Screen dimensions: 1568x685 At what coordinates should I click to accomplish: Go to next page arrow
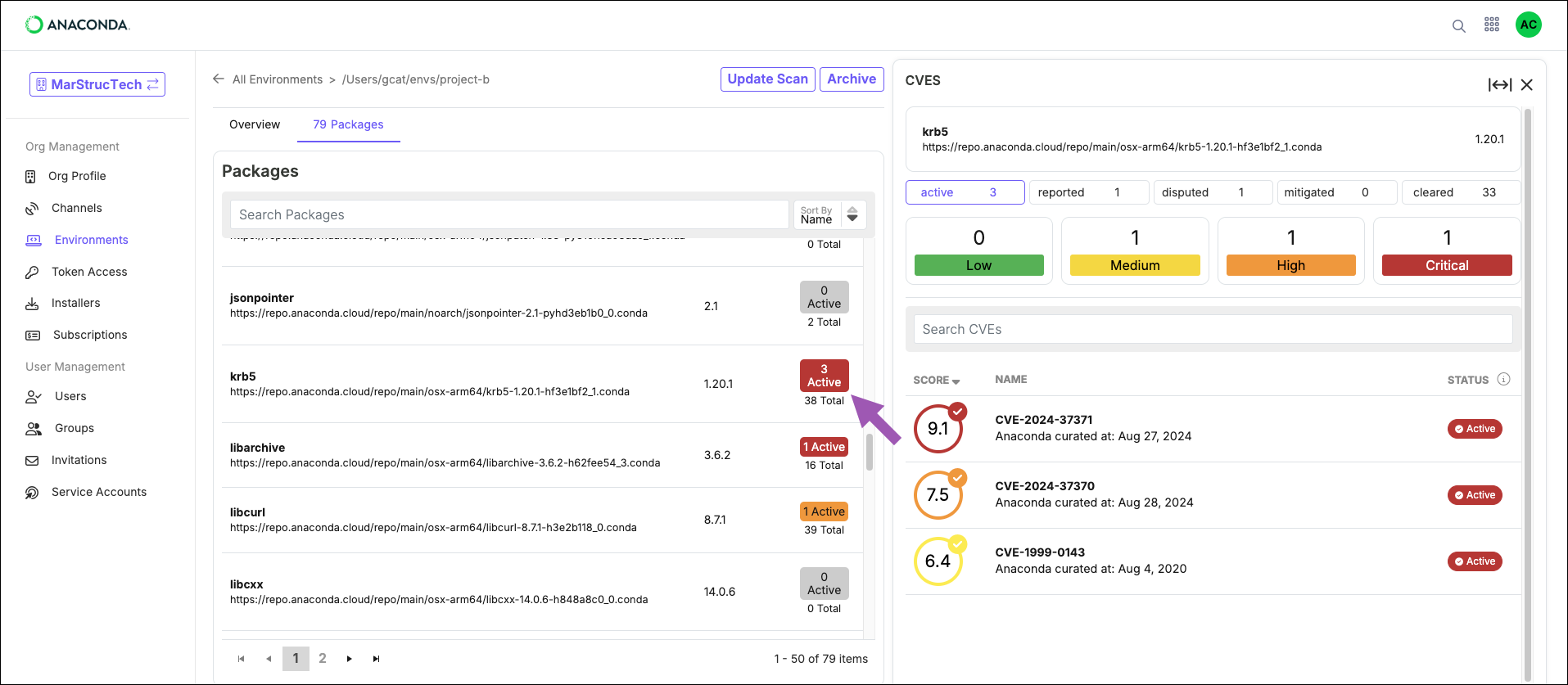350,659
